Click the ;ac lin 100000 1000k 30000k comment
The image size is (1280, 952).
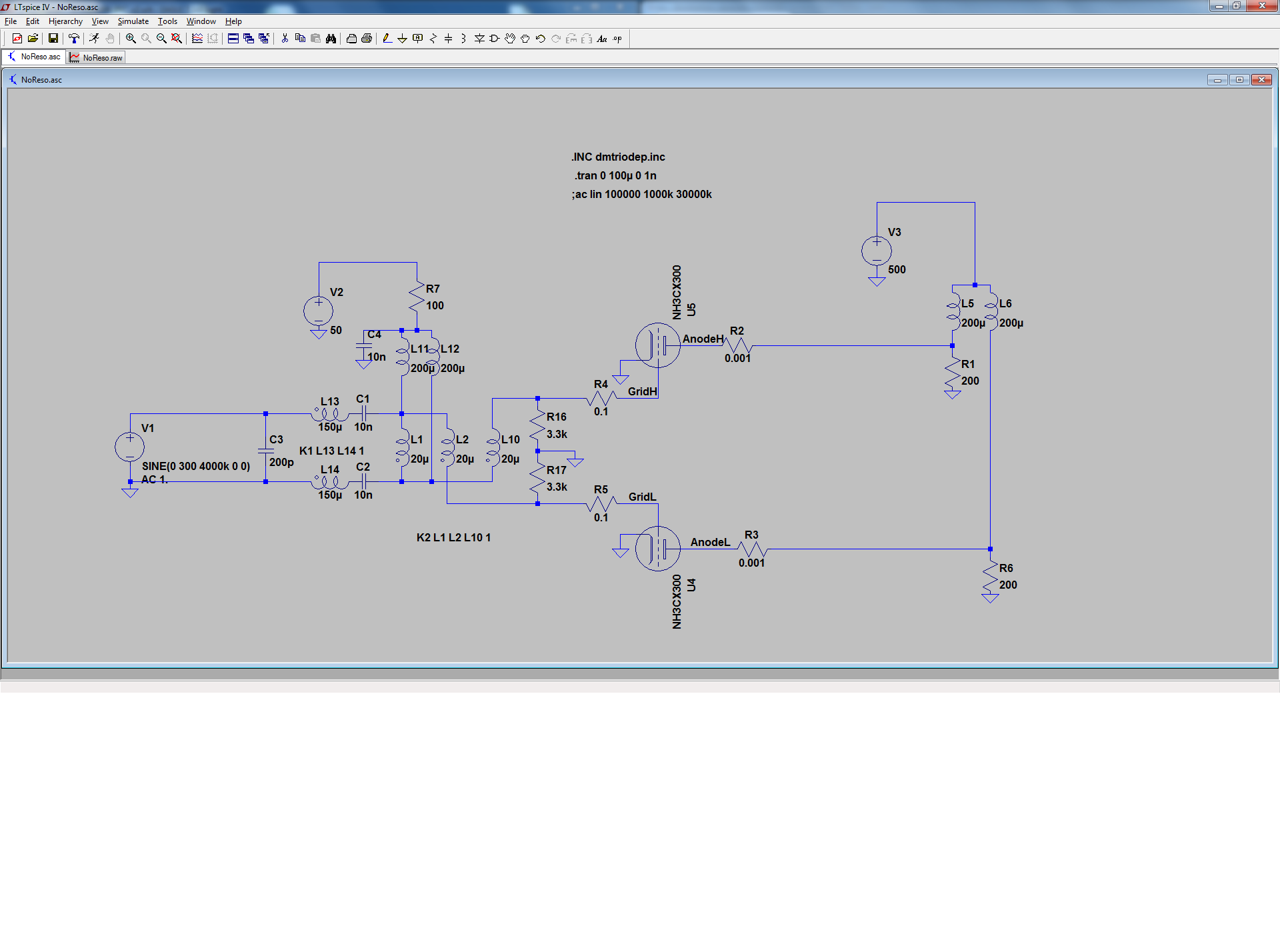tap(641, 194)
